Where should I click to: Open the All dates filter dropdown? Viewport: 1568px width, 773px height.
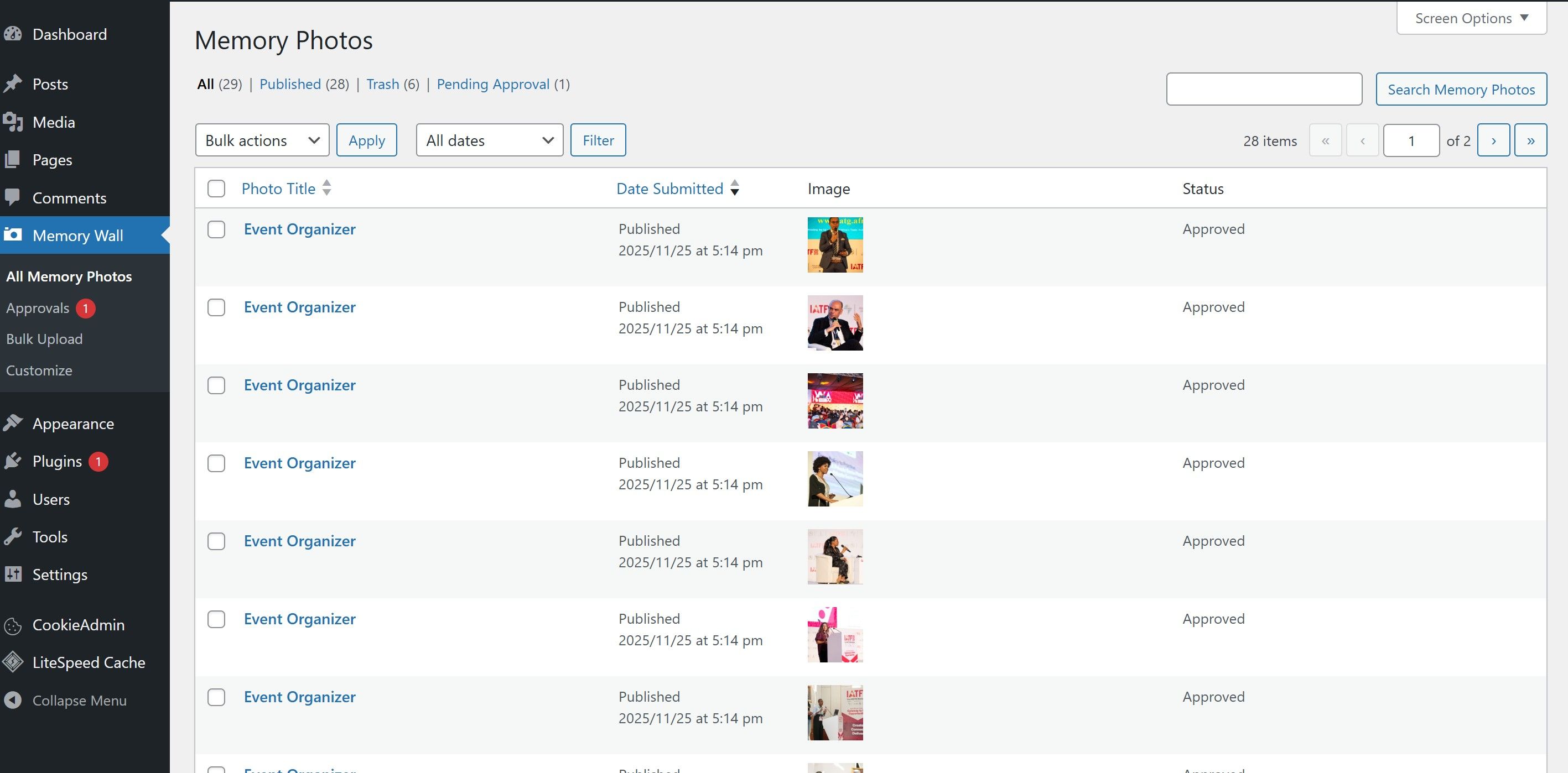(490, 140)
